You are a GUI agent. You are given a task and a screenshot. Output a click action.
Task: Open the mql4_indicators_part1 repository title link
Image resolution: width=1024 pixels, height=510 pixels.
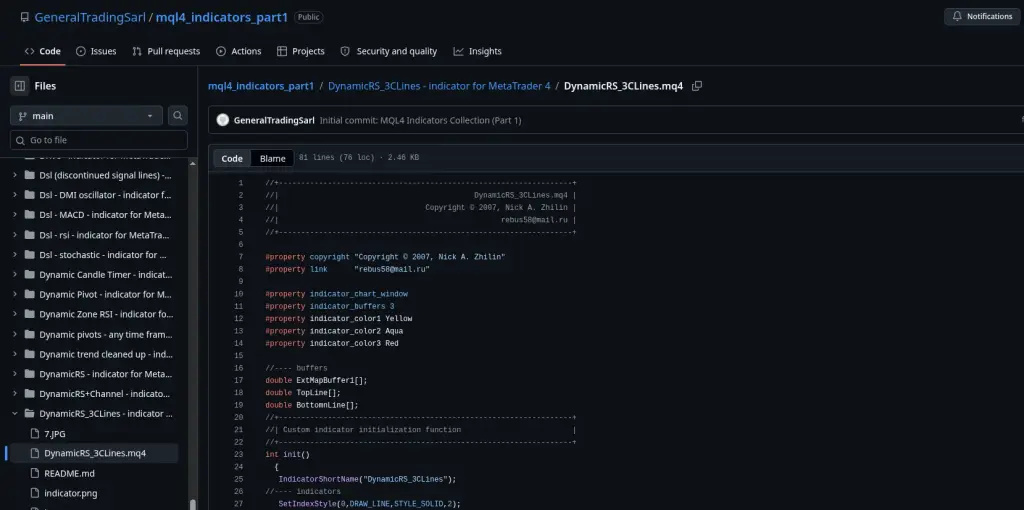point(221,17)
